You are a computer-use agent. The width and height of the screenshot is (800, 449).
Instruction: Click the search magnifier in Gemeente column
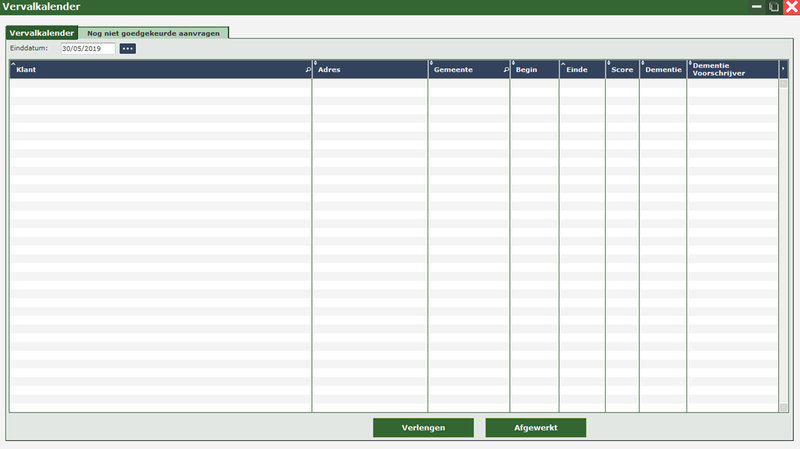(505, 71)
